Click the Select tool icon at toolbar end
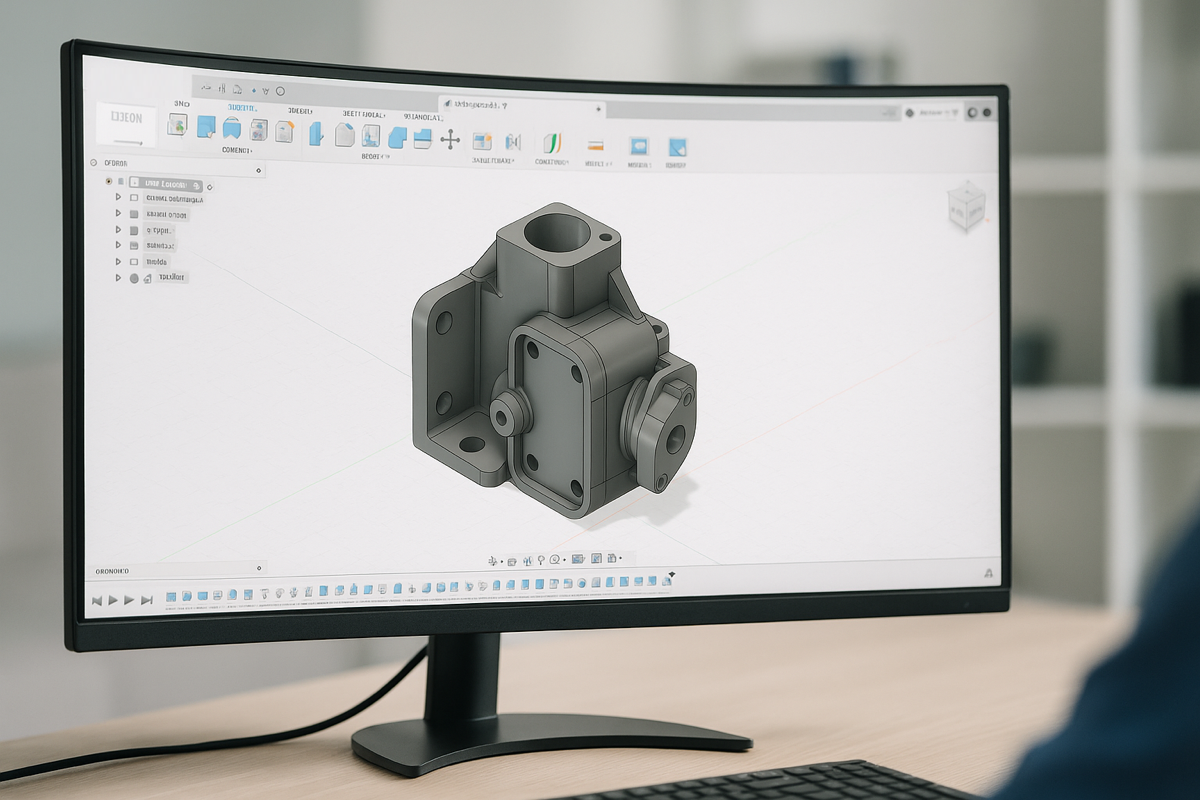Image resolution: width=1200 pixels, height=800 pixels. tap(677, 147)
